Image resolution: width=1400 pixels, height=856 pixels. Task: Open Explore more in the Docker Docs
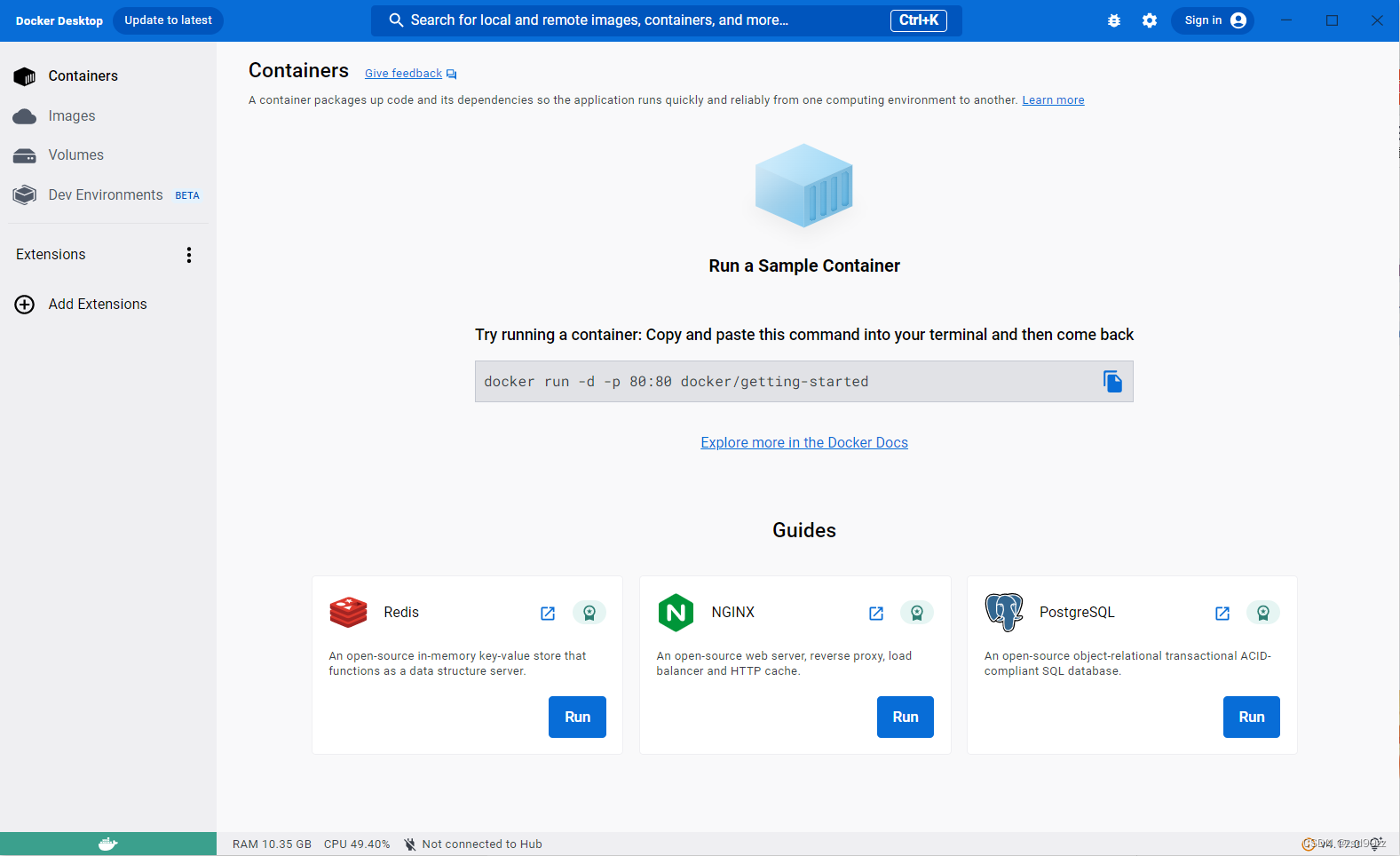[x=804, y=443]
